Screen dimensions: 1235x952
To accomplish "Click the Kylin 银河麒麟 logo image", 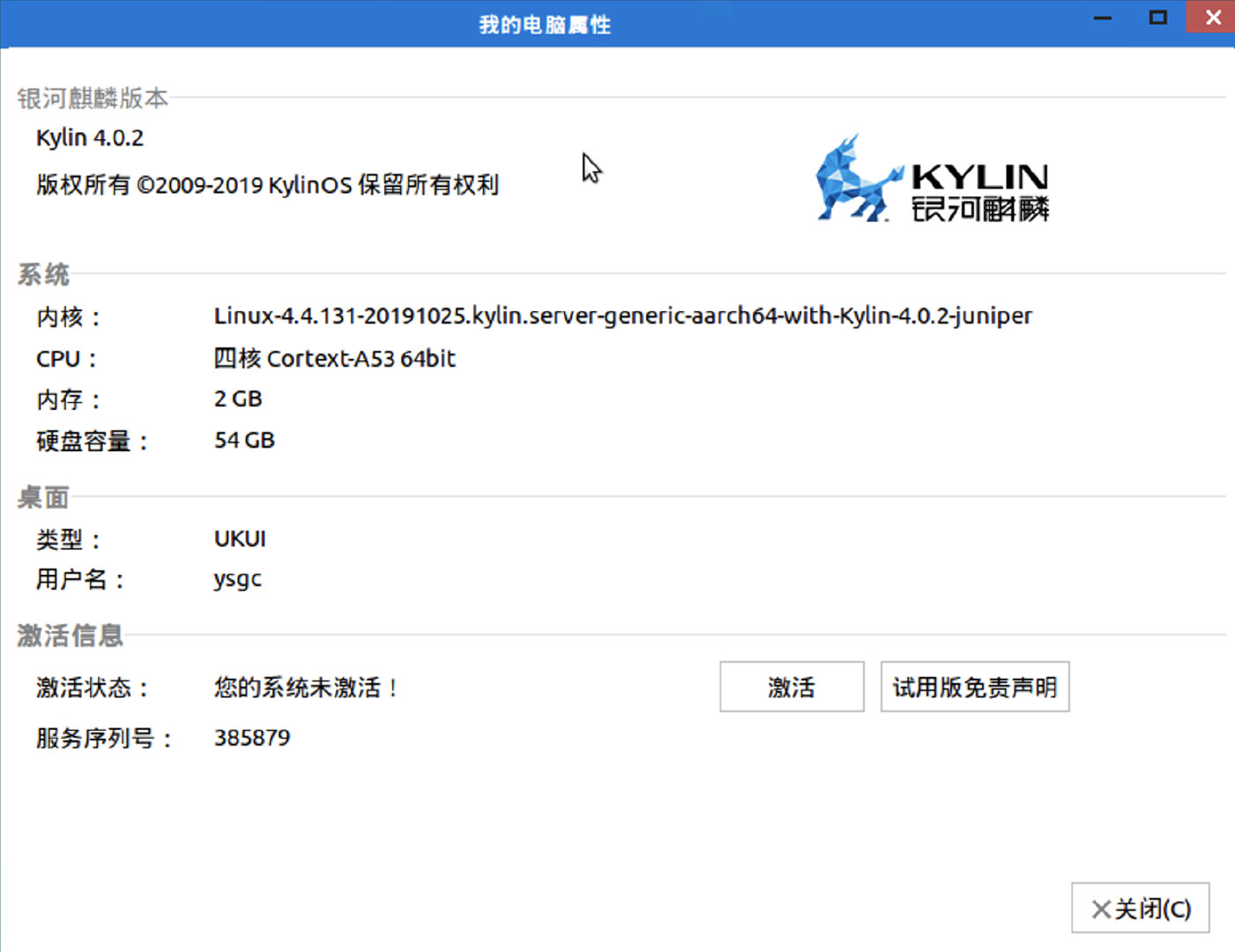I will point(933,179).
